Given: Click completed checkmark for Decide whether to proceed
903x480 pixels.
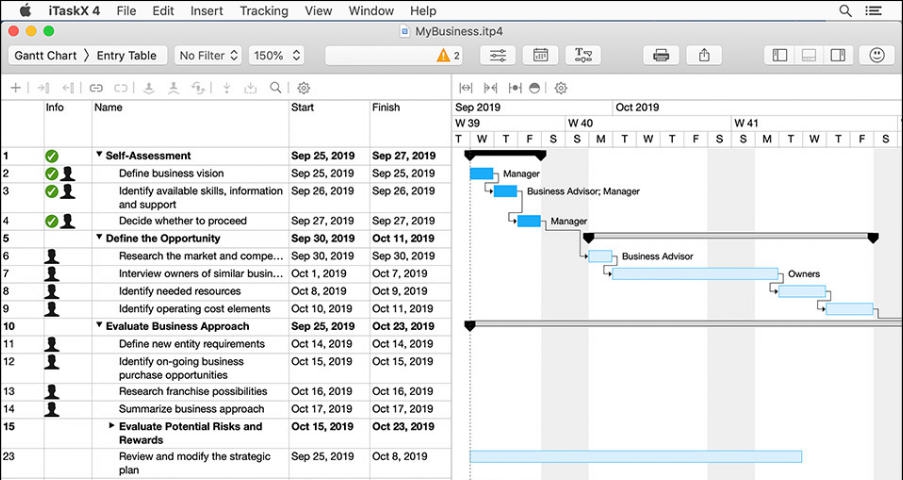Looking at the screenshot, I should click(x=52, y=221).
